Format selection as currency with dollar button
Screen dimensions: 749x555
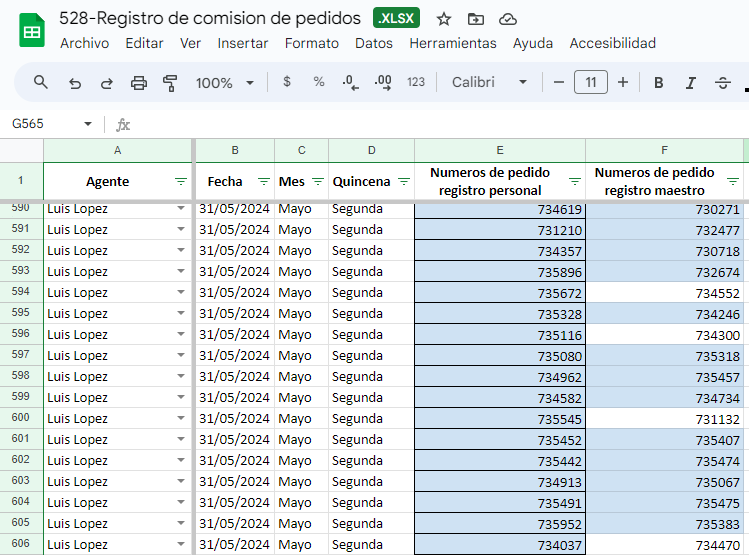pyautogui.click(x=287, y=82)
